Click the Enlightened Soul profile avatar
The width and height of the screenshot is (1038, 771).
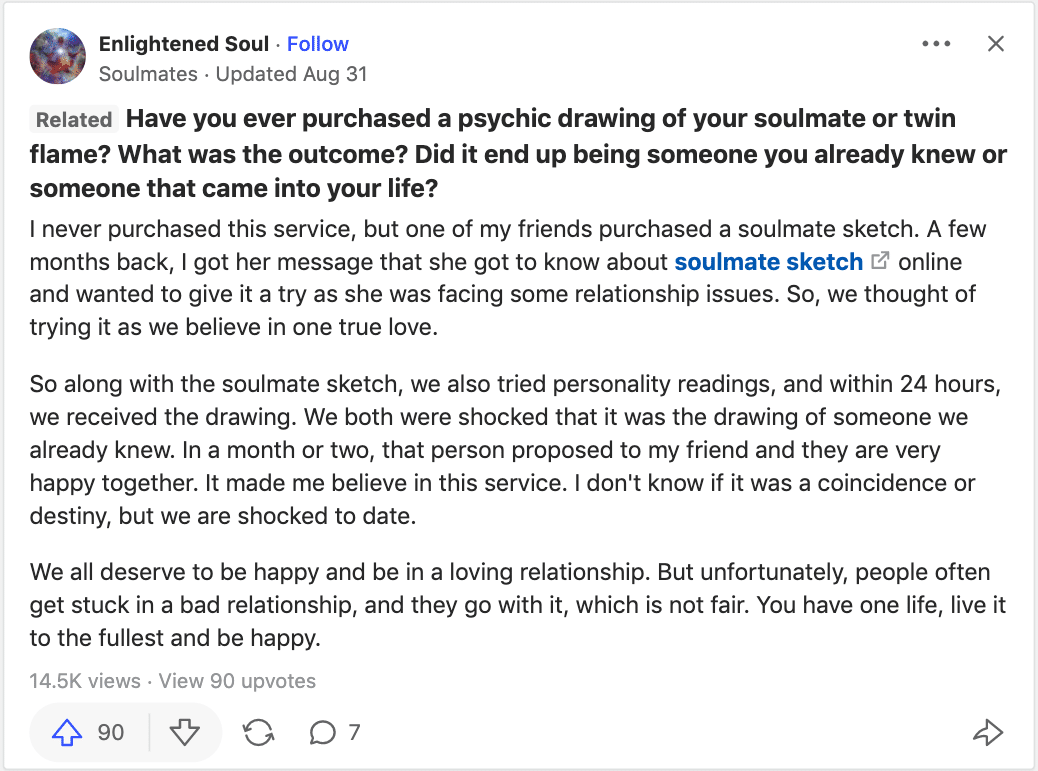[58, 56]
